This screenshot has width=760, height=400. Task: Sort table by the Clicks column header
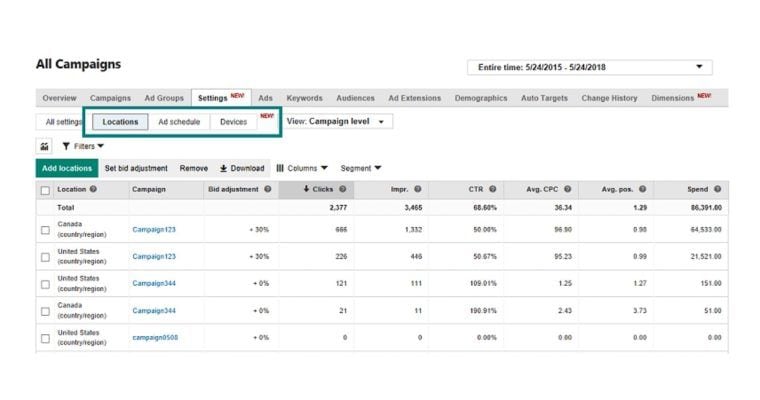click(x=317, y=189)
